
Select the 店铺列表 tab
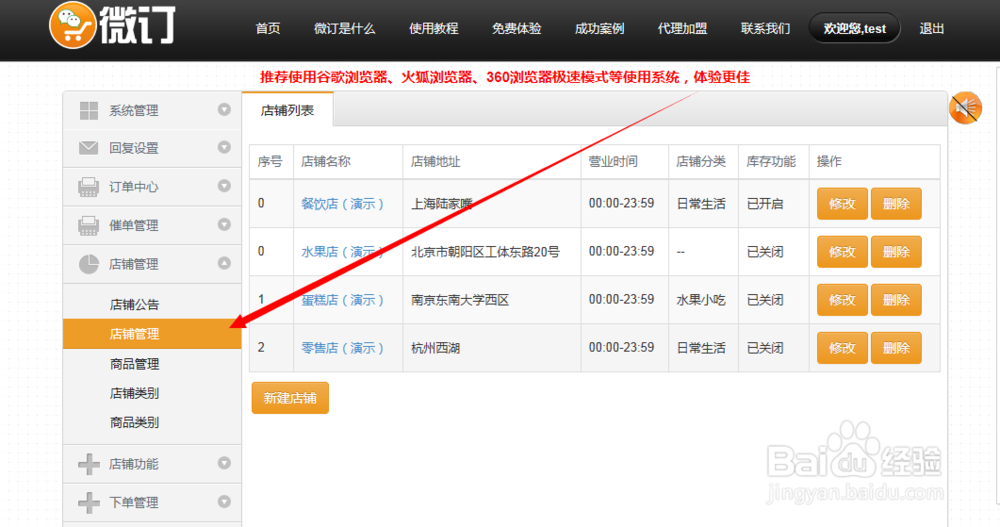click(x=288, y=110)
